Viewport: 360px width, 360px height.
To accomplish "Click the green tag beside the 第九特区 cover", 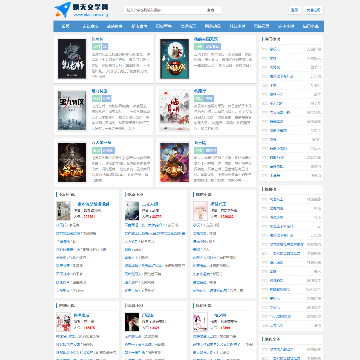I will point(96,99).
